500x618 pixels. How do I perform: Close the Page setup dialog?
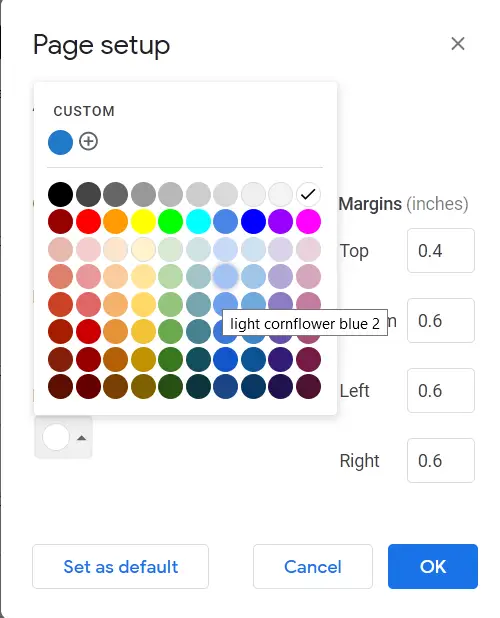pyautogui.click(x=457, y=44)
